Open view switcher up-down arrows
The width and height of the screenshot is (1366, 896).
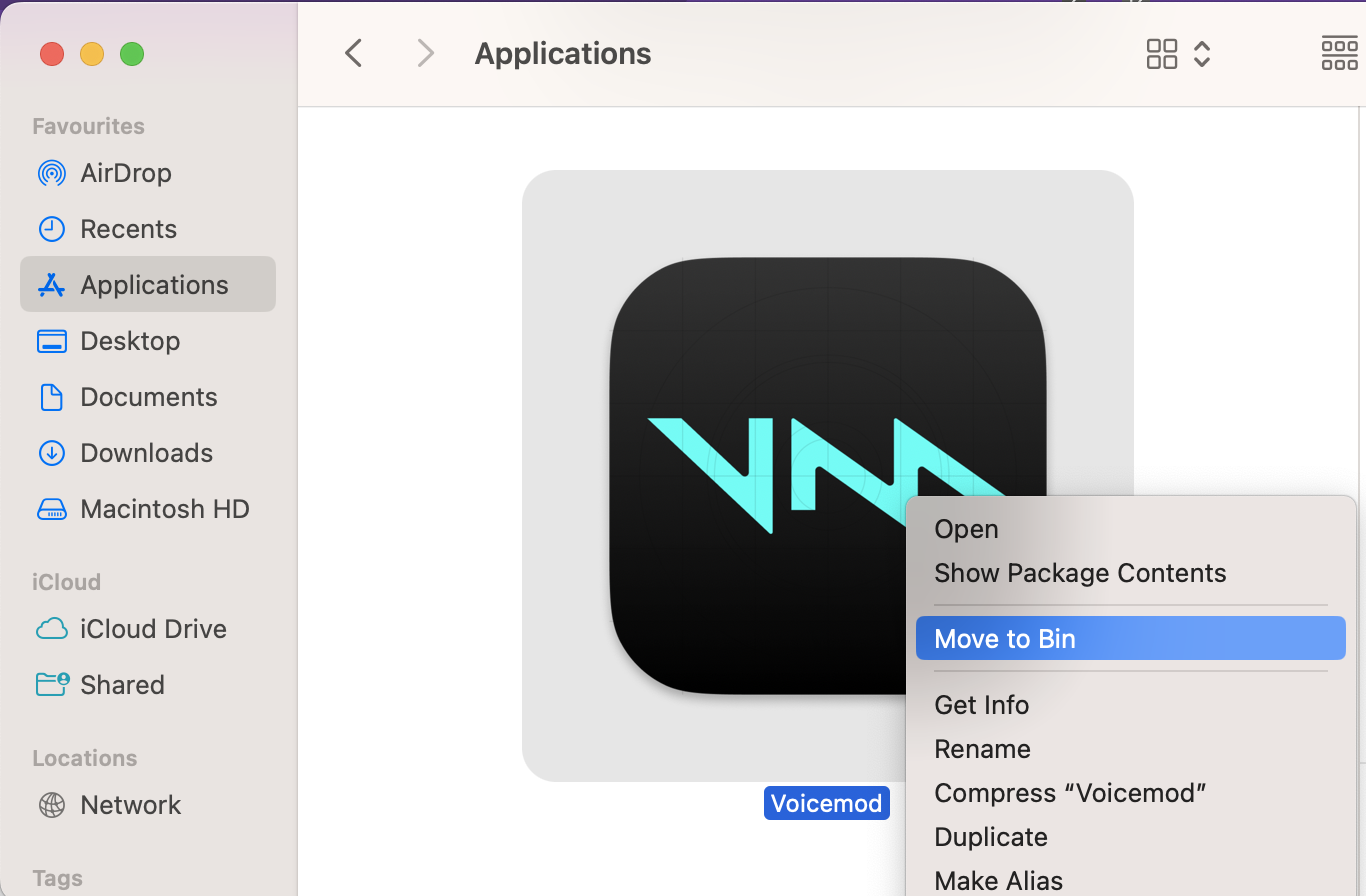click(x=1202, y=54)
